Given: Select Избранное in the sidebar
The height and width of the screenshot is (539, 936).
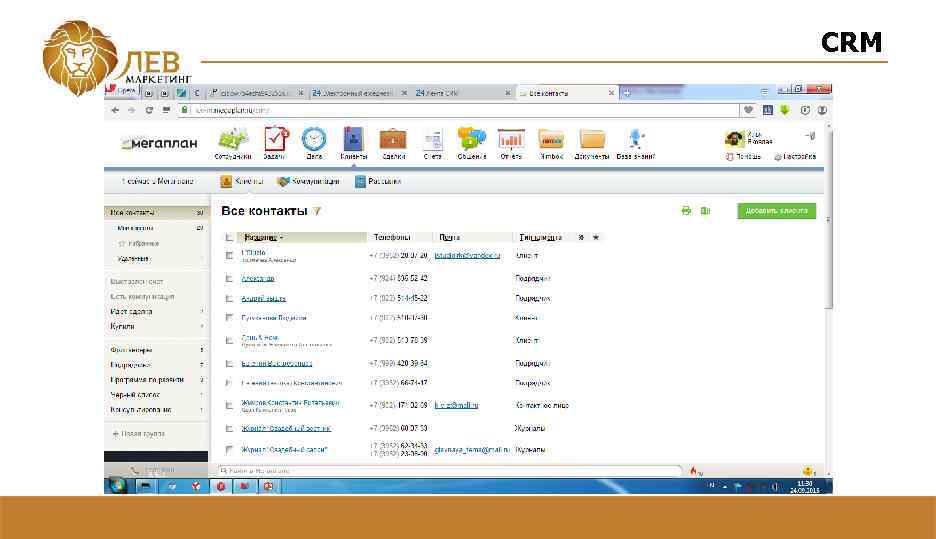Looking at the screenshot, I should tap(139, 244).
